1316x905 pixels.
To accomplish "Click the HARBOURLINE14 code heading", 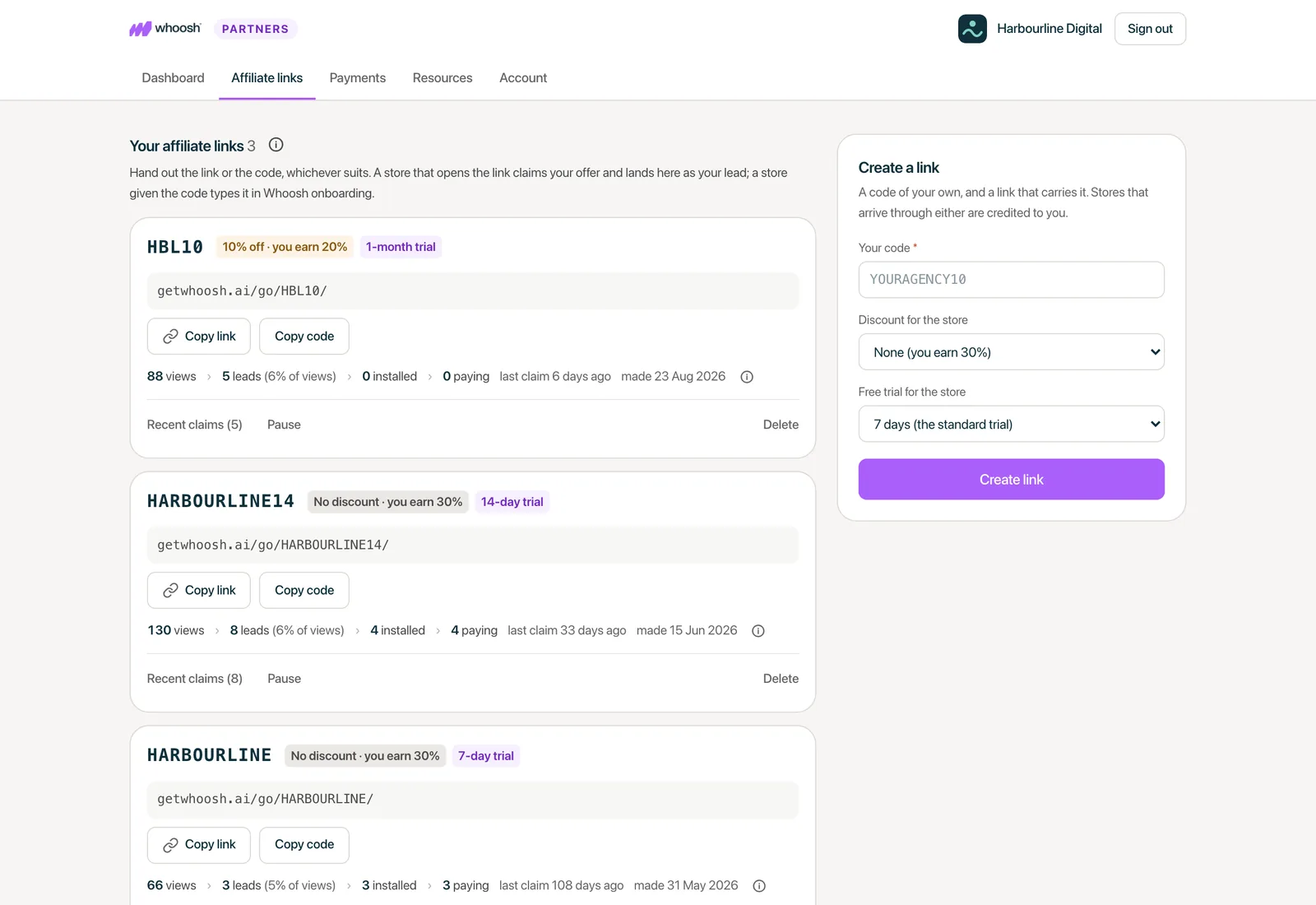I will click(220, 501).
